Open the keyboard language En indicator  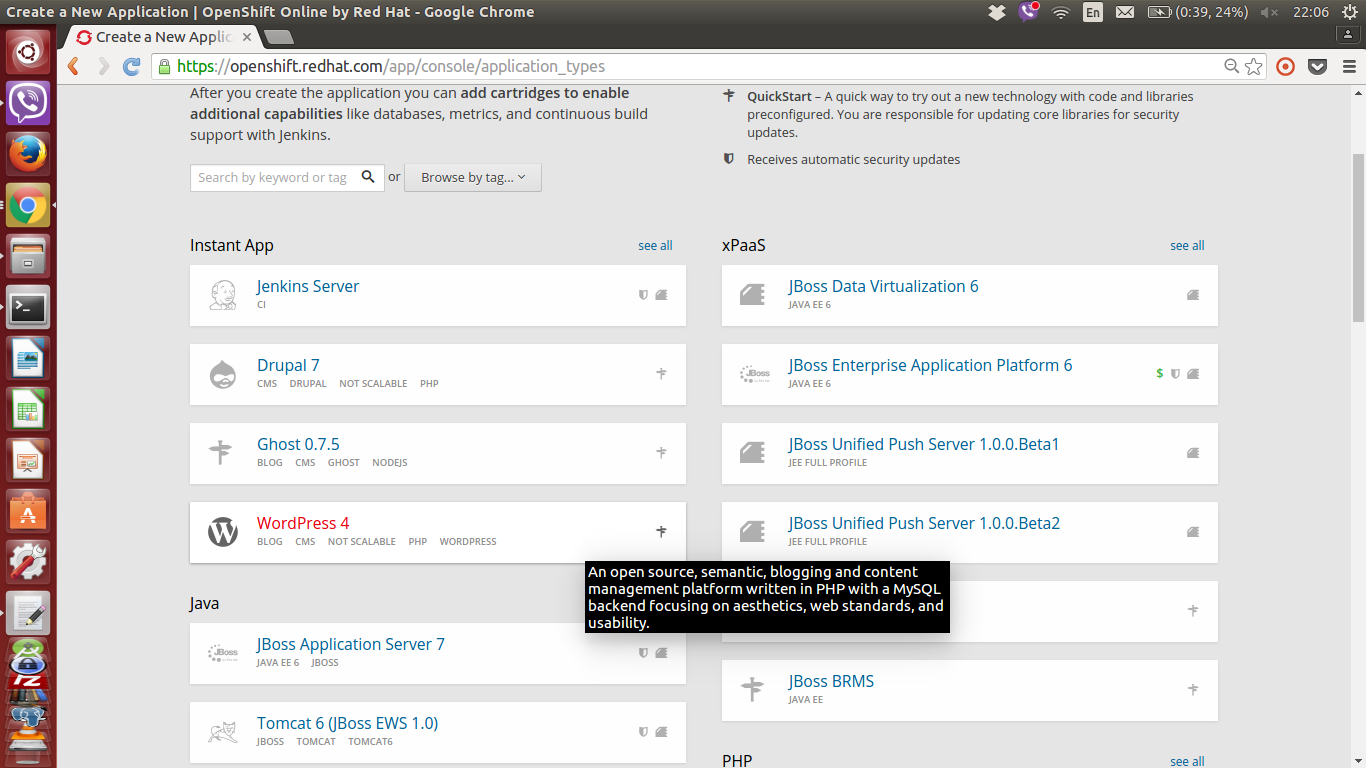[1092, 12]
